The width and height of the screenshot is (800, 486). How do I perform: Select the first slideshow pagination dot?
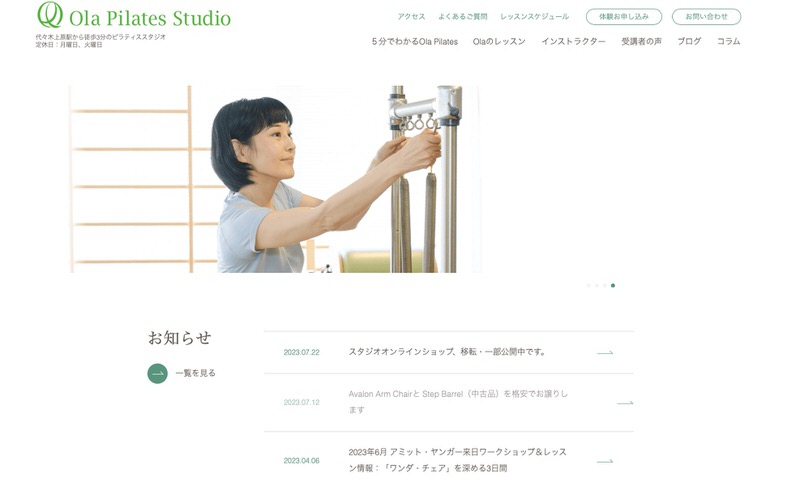point(588,286)
